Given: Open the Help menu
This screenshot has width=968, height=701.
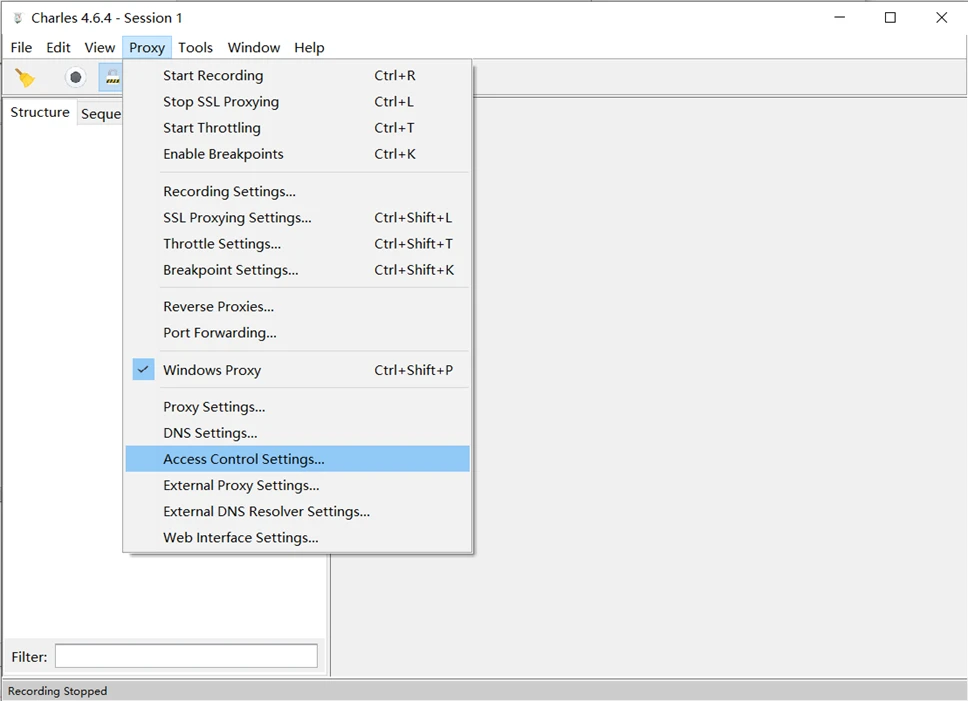Looking at the screenshot, I should coord(309,48).
